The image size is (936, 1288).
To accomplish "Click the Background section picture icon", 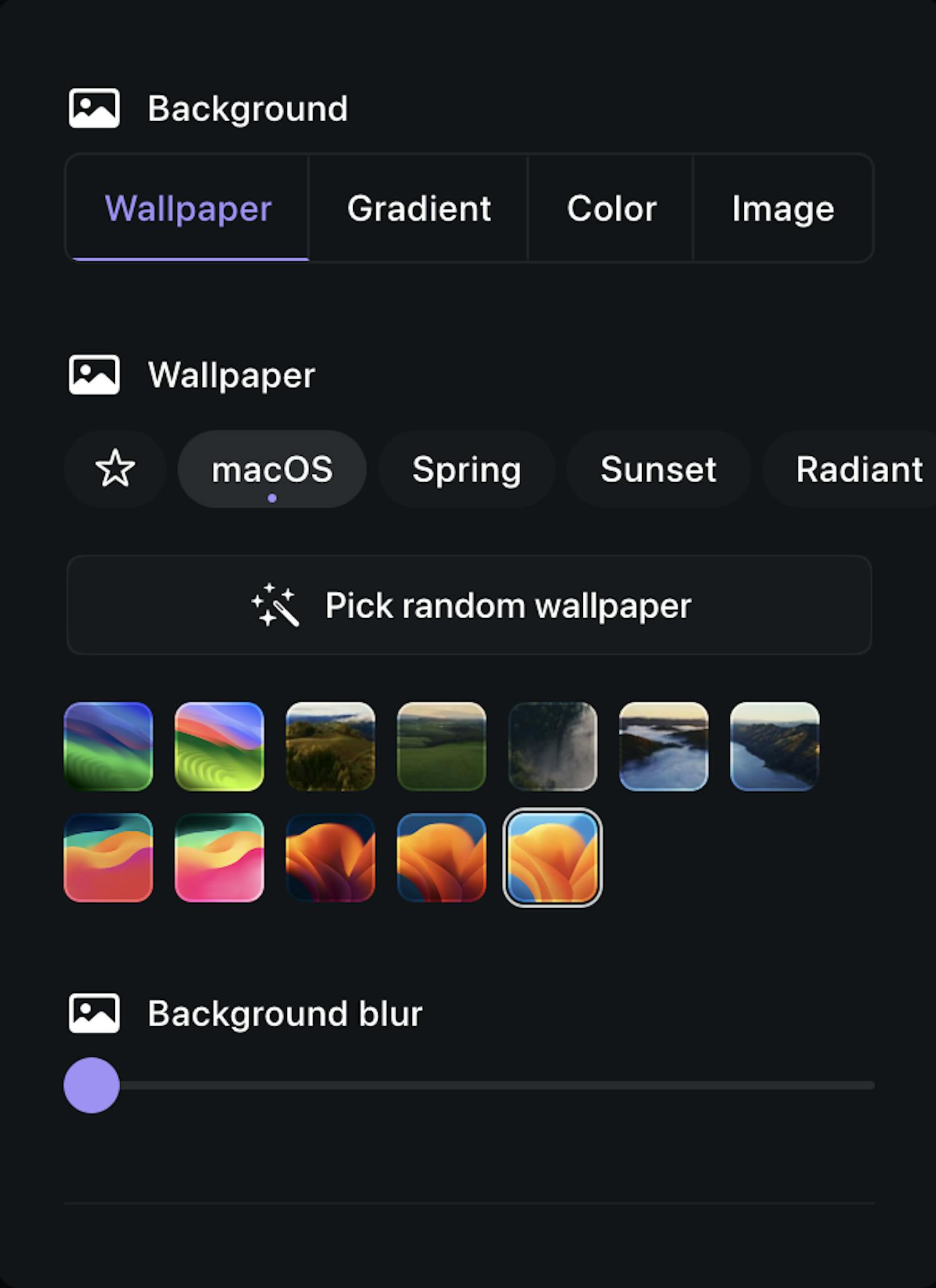I will pyautogui.click(x=94, y=109).
